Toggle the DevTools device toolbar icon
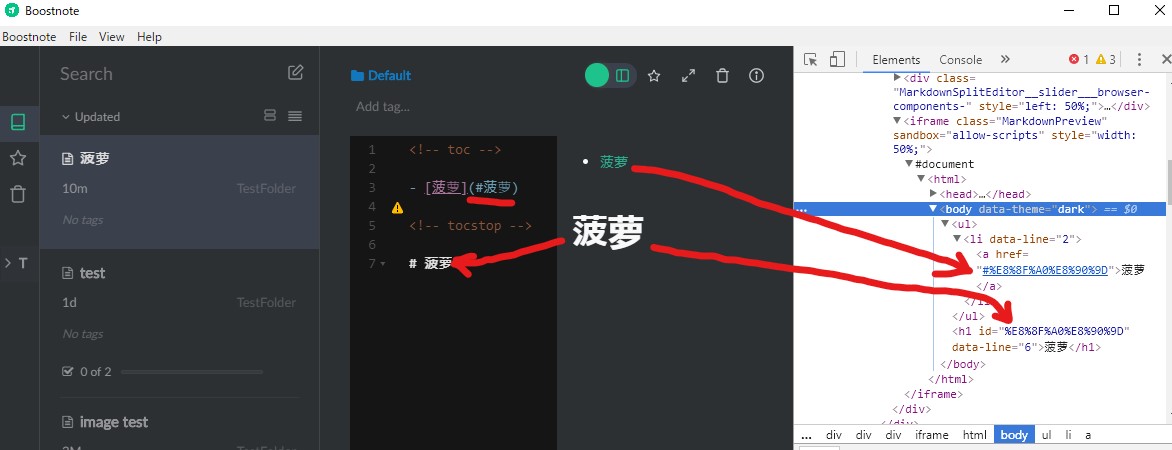 coord(837,60)
